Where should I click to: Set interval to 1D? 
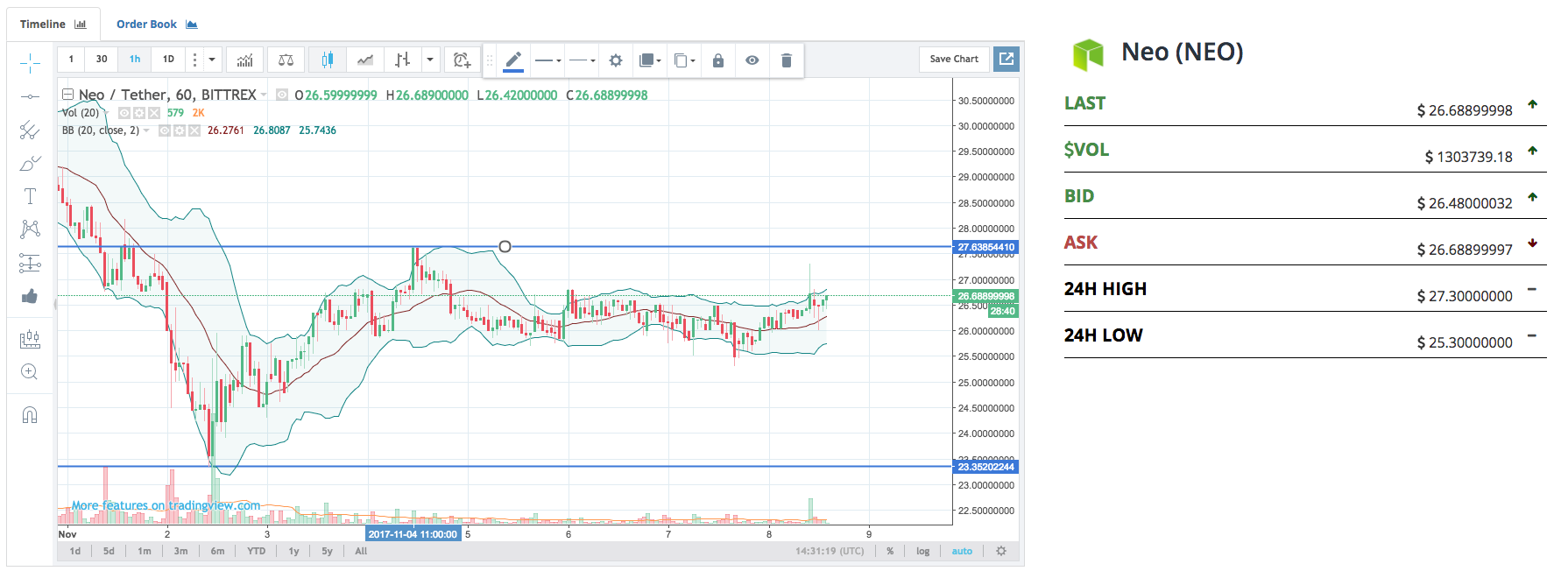click(168, 60)
